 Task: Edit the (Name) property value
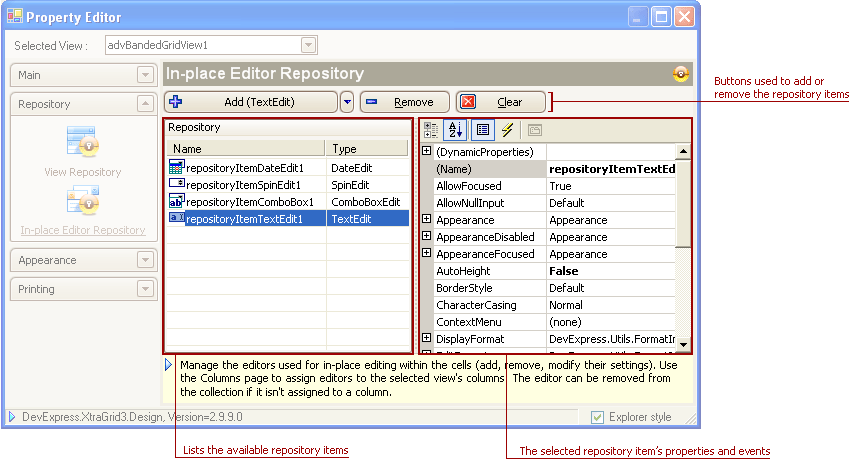point(611,169)
